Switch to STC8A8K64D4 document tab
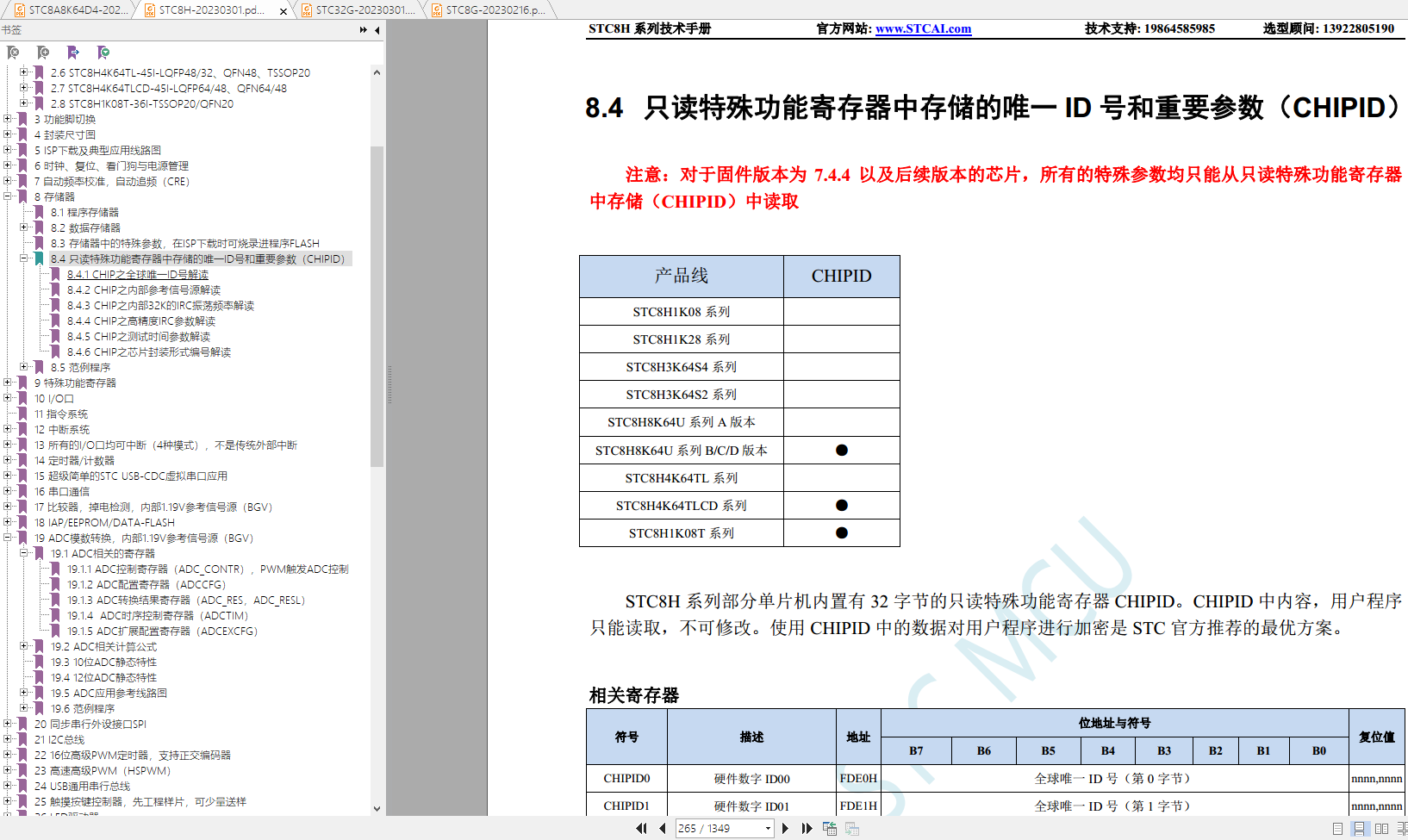The width and height of the screenshot is (1408, 840). [x=69, y=10]
